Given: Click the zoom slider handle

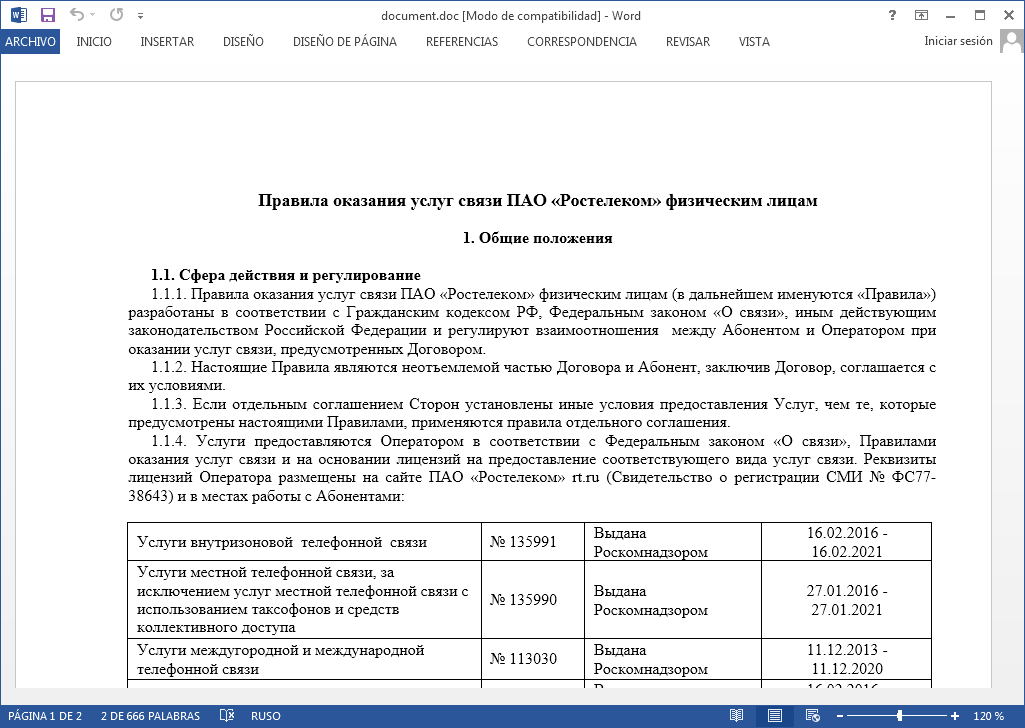Looking at the screenshot, I should click(x=901, y=716).
